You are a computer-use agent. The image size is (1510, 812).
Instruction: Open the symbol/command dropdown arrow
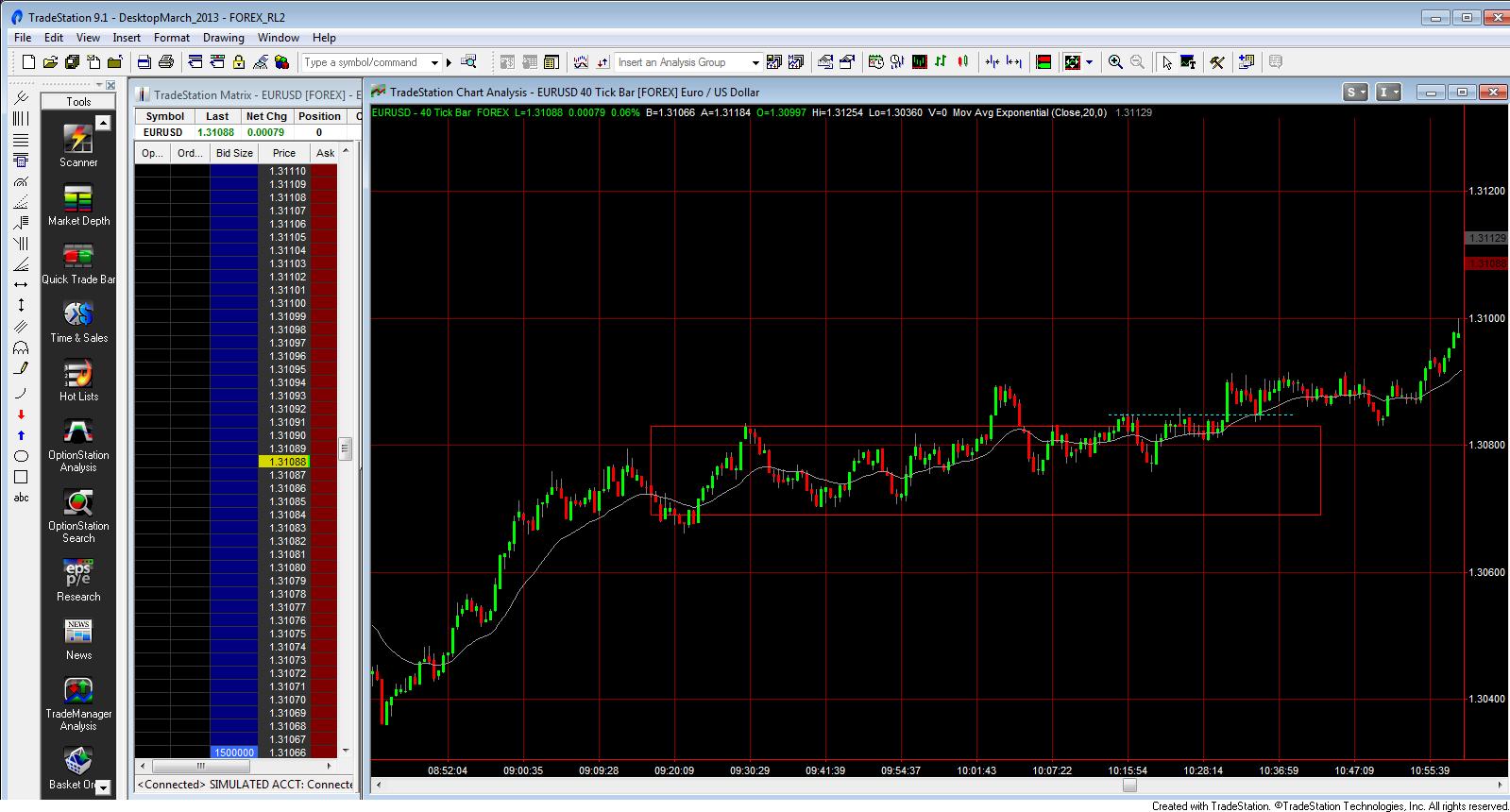[x=435, y=63]
